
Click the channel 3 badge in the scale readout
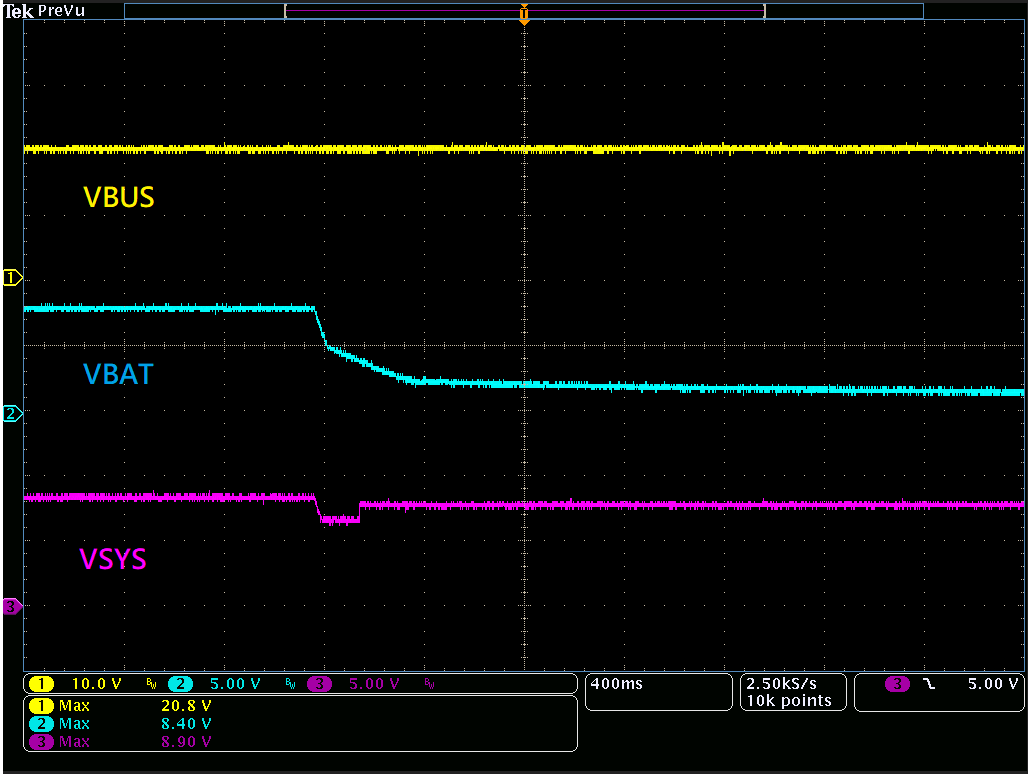click(x=319, y=684)
